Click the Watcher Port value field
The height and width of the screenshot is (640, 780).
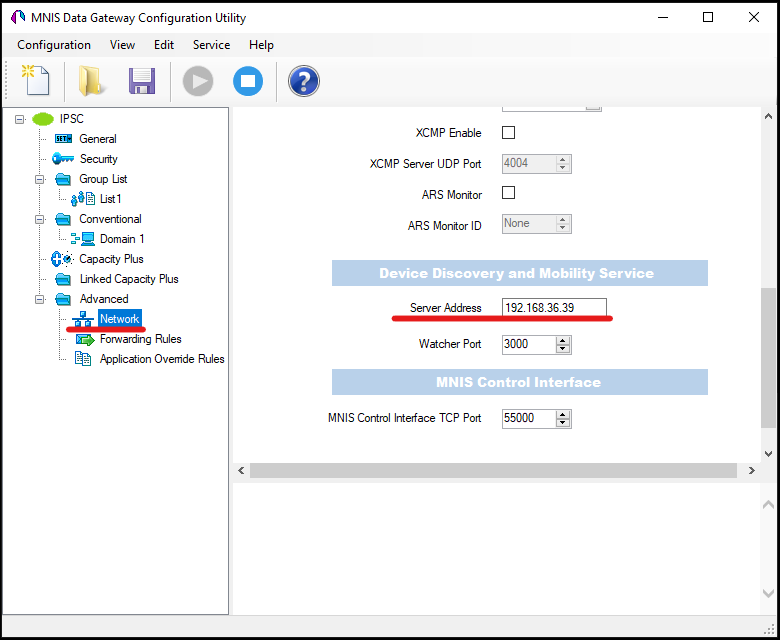point(528,344)
